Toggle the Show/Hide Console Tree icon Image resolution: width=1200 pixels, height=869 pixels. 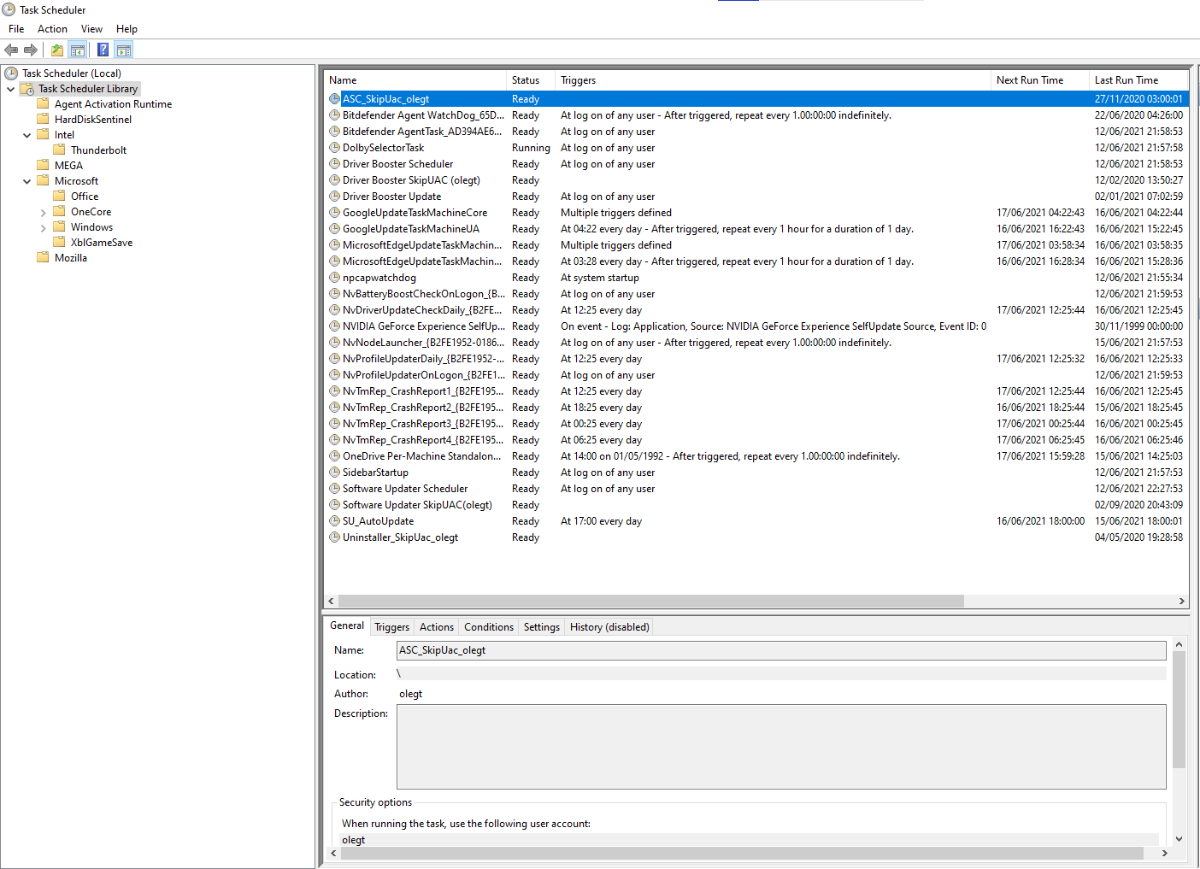(77, 50)
